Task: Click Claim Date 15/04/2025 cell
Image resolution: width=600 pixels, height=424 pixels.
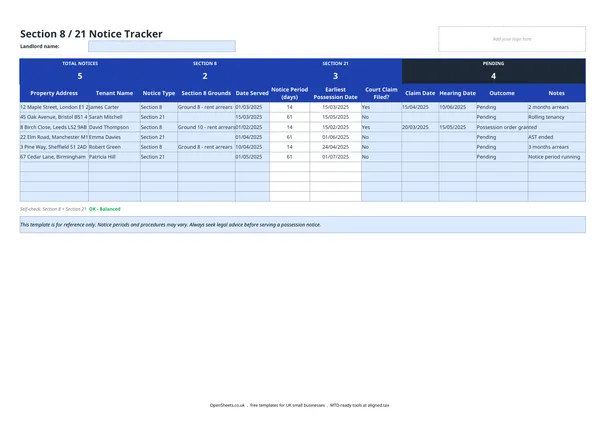Action: tap(420, 107)
